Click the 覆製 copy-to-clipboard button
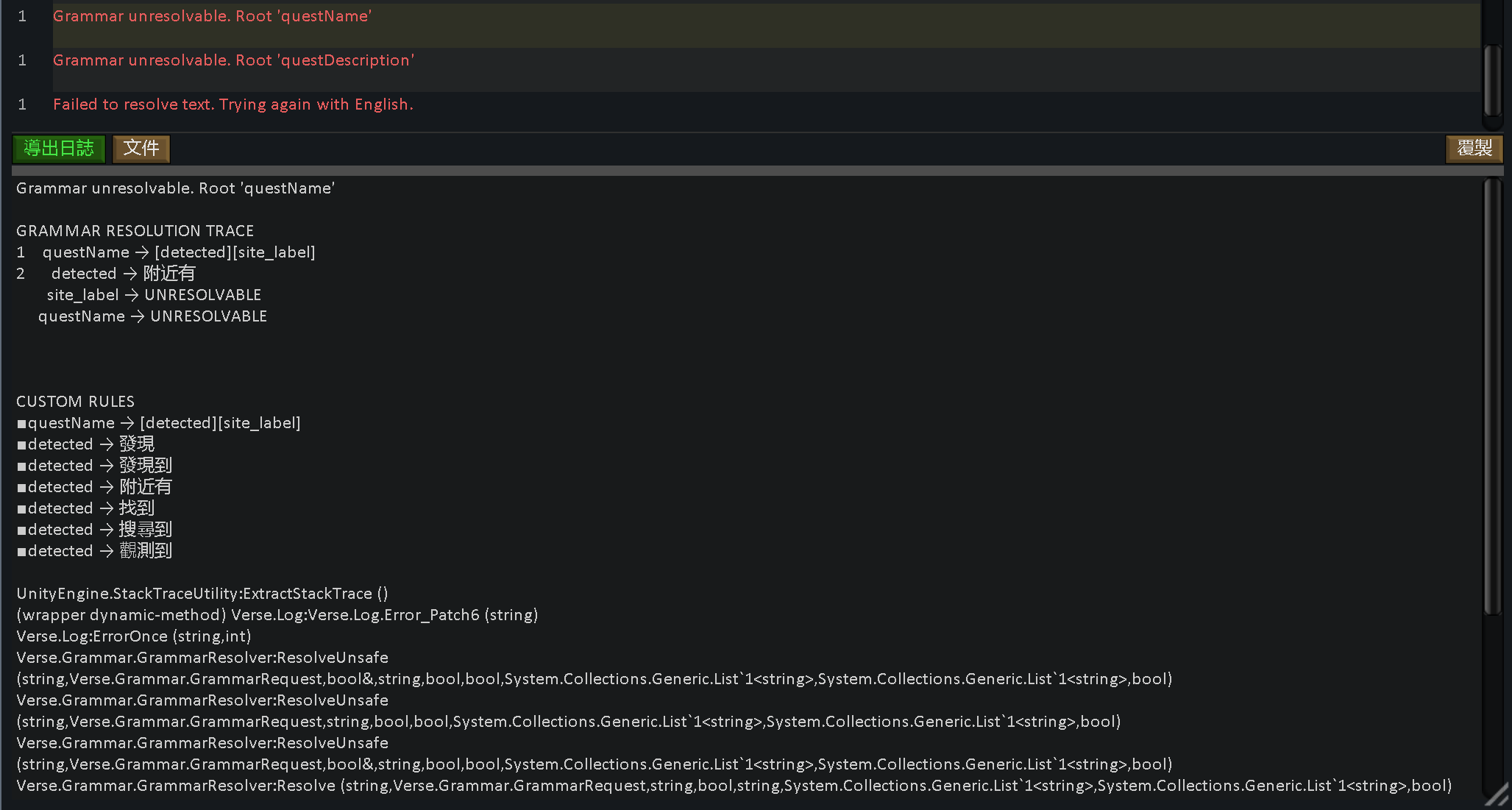This screenshot has height=810, width=1512. (x=1474, y=149)
